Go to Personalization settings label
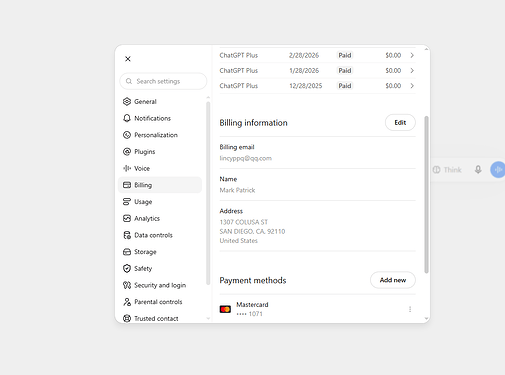Image resolution: width=505 pixels, height=375 pixels. coord(156,135)
